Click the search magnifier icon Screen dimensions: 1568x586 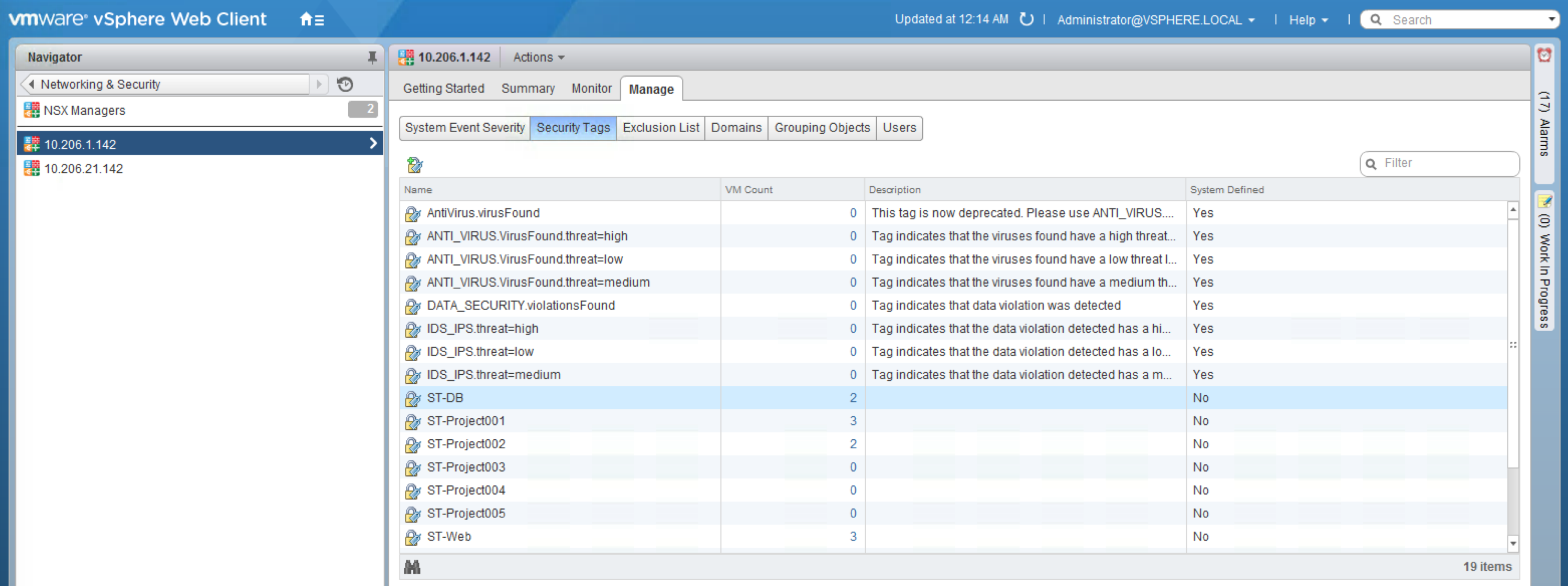tap(1376, 19)
